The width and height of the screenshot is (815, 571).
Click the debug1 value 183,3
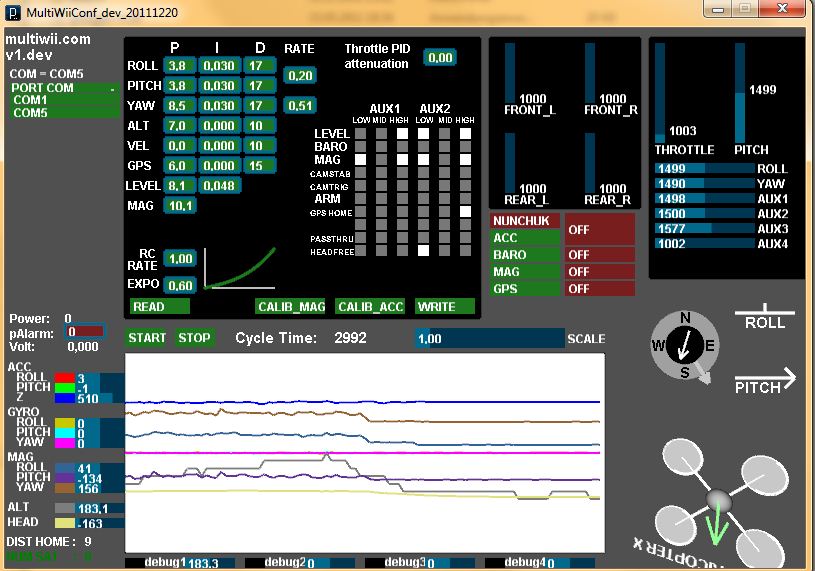tap(203, 563)
